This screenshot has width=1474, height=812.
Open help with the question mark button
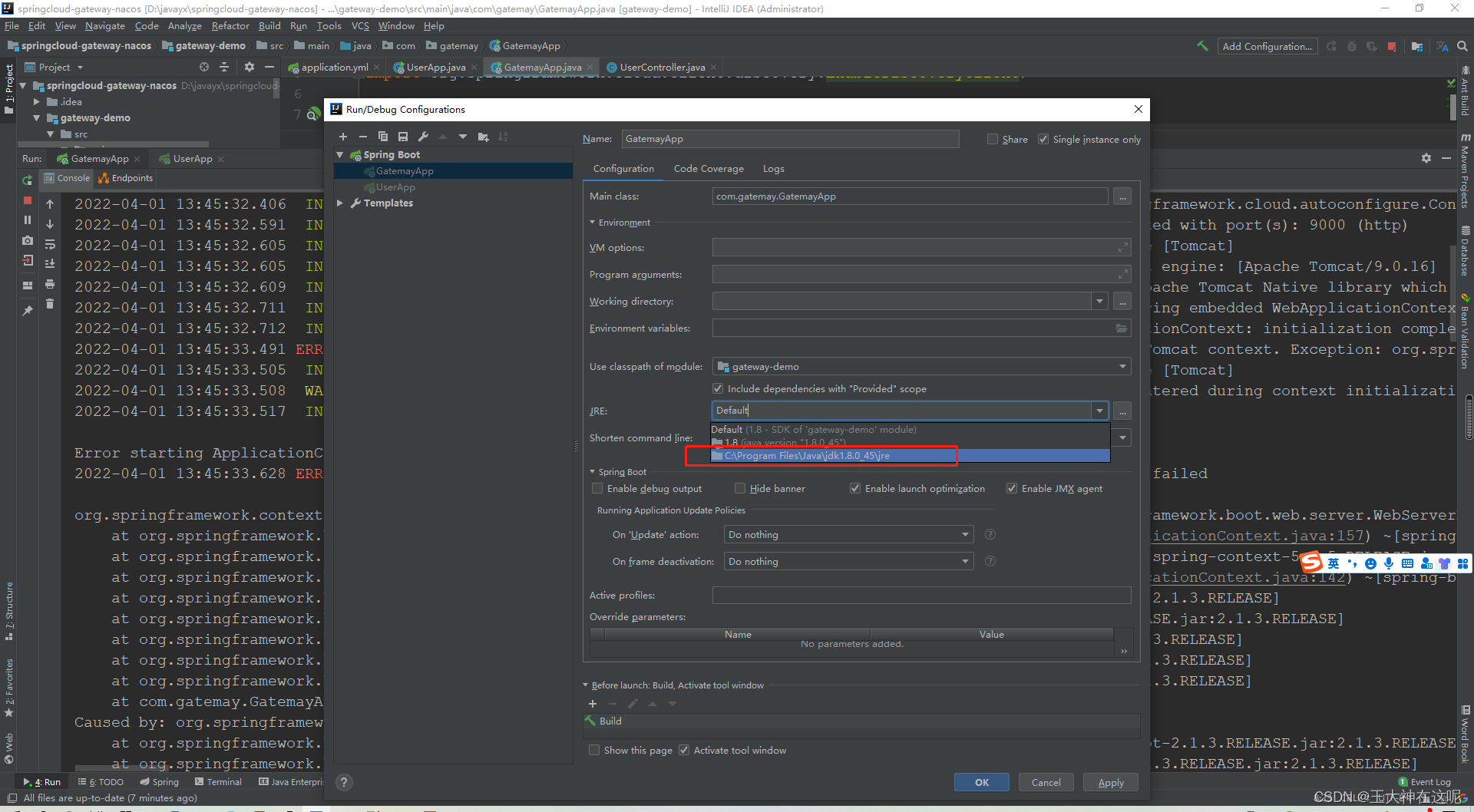(x=344, y=782)
